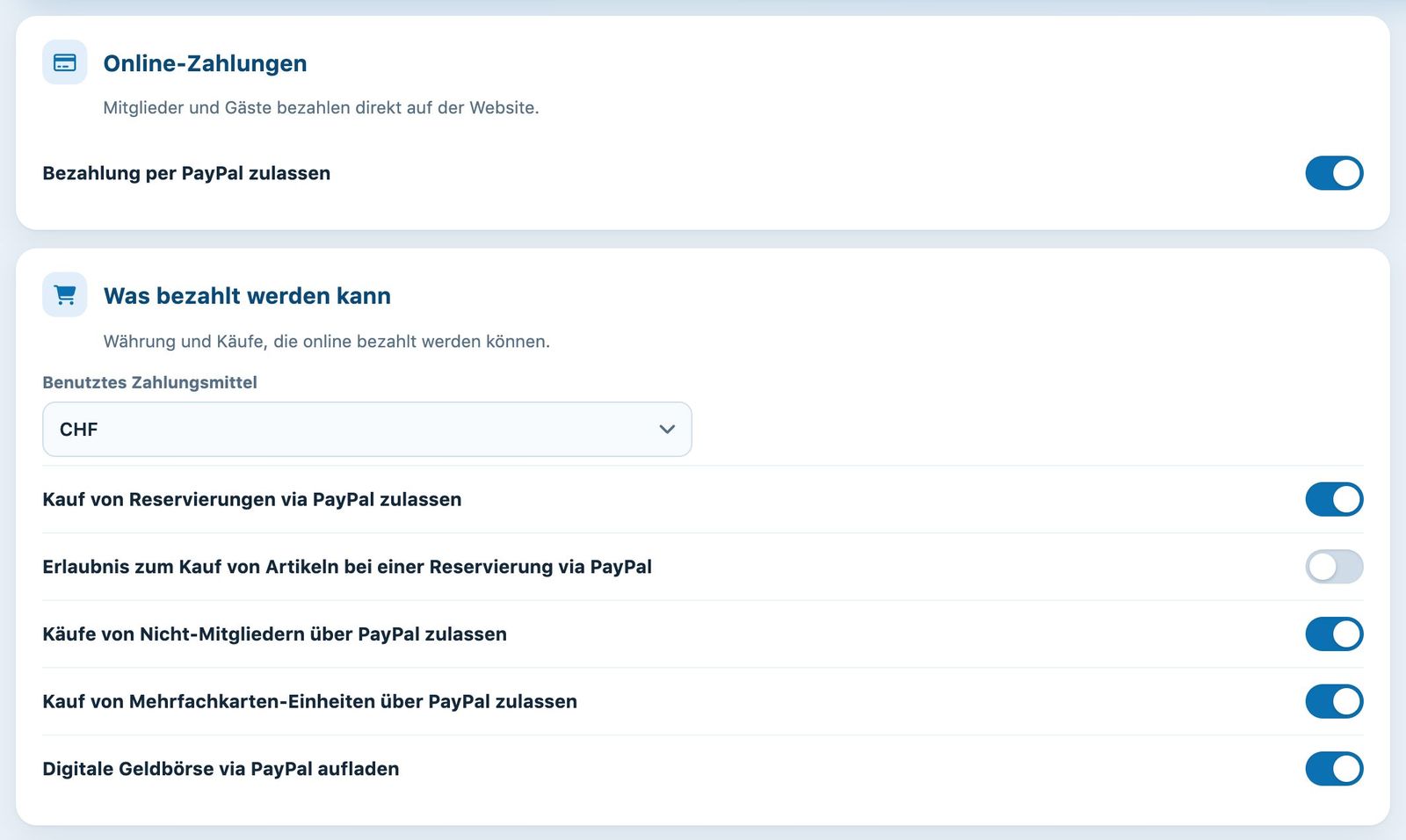
Task: Turn off Kauf von Reservierungen via PayPal switch
Action: click(x=1334, y=499)
